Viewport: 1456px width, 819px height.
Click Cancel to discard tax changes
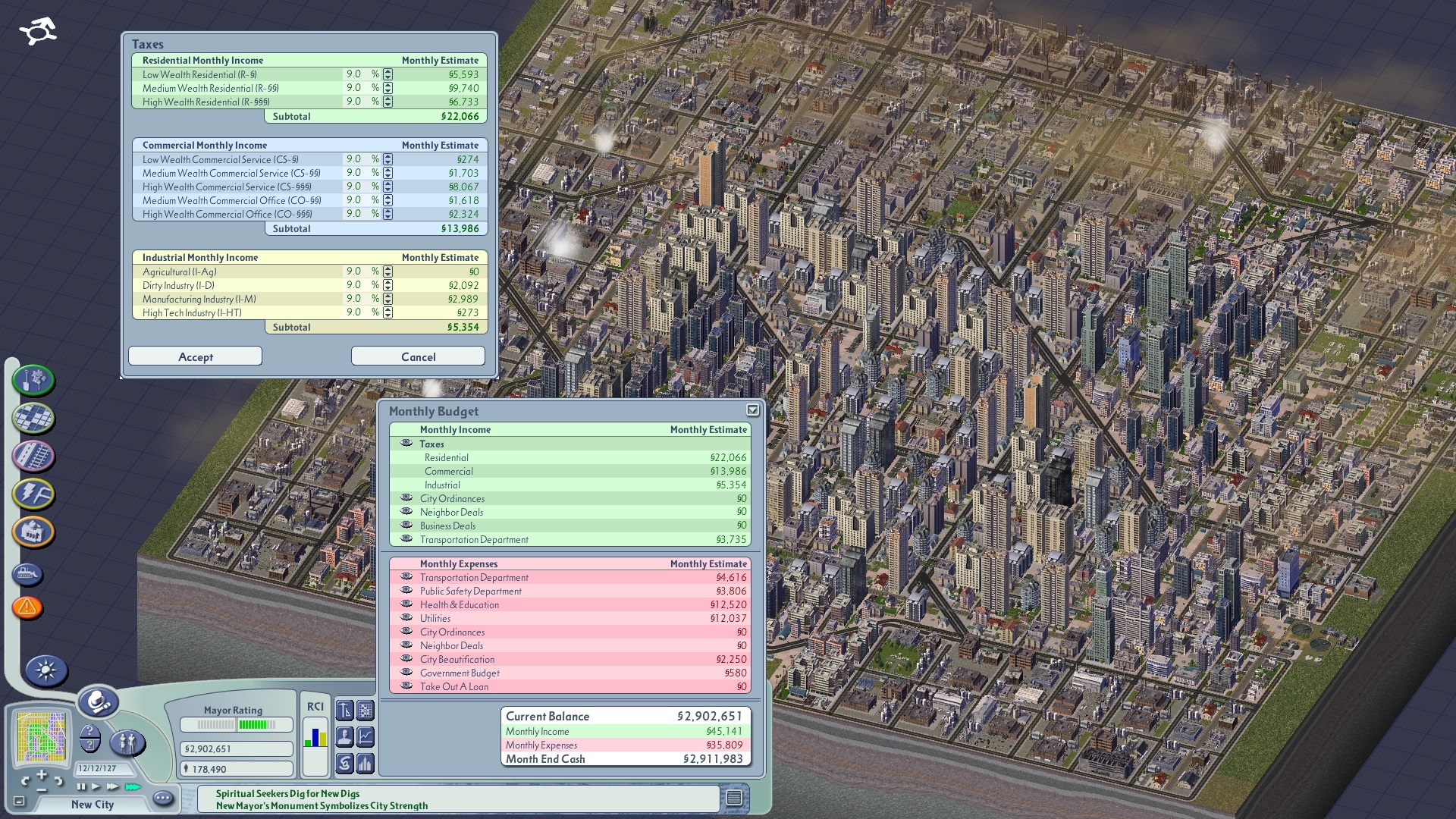pos(418,357)
